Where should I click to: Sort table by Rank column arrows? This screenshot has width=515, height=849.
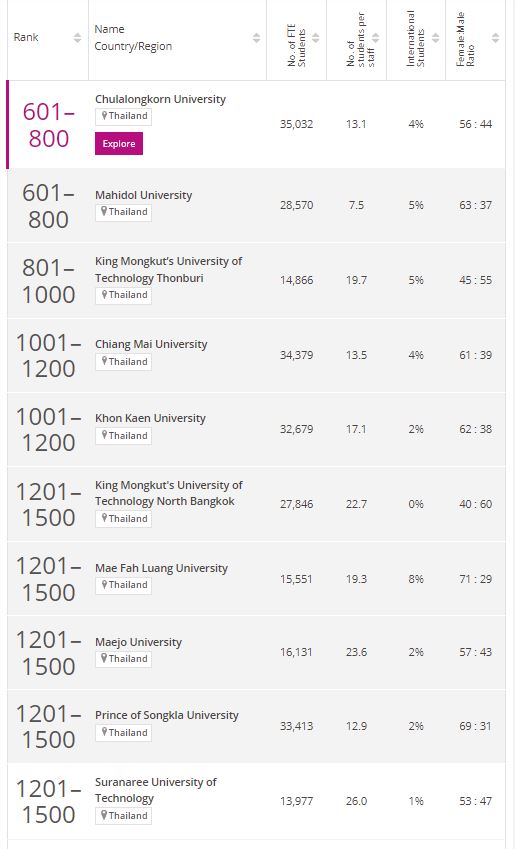tap(77, 37)
